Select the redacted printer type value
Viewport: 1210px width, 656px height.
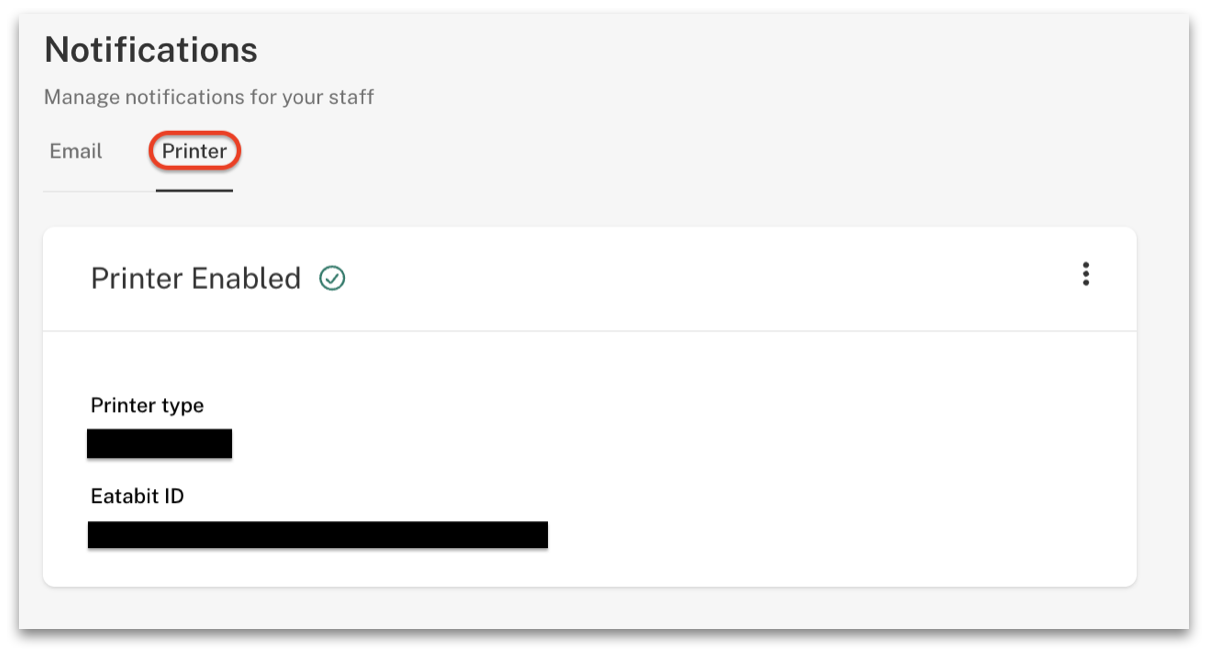click(x=160, y=443)
